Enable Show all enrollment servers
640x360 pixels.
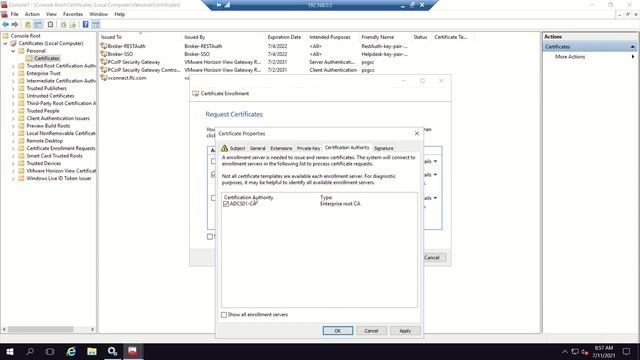point(224,315)
